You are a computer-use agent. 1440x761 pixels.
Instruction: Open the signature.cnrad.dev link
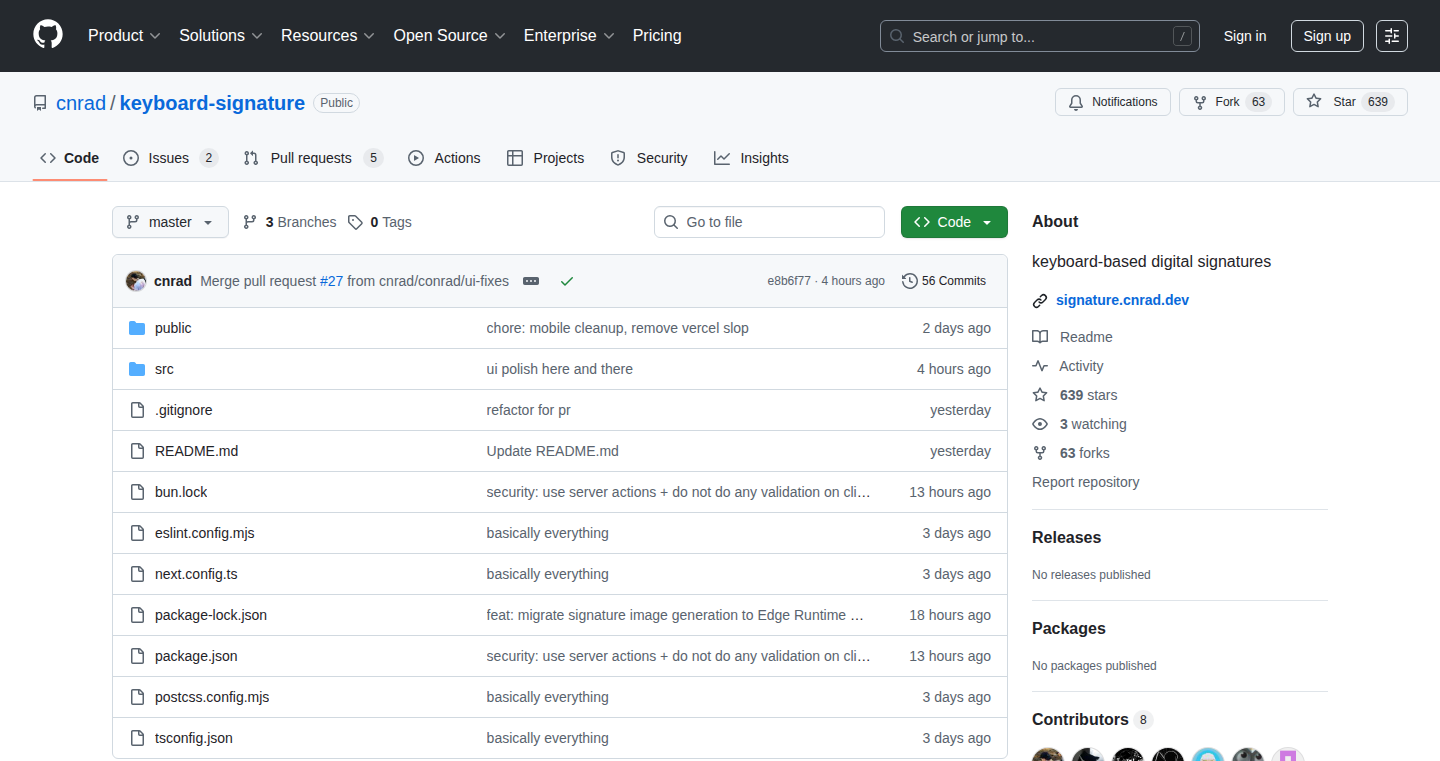click(1122, 300)
